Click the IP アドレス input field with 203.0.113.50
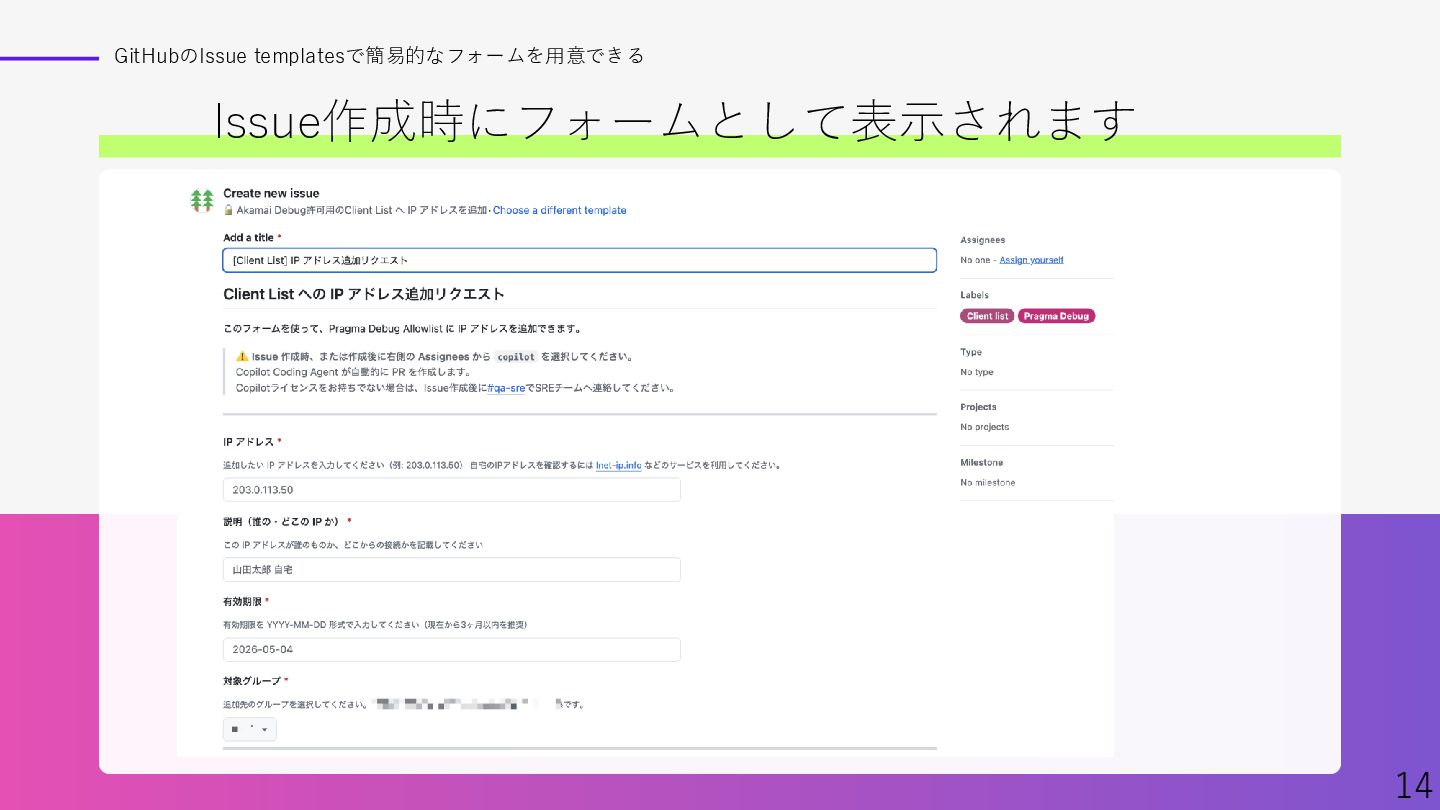Screen dimensions: 1440x810 (x=452, y=490)
